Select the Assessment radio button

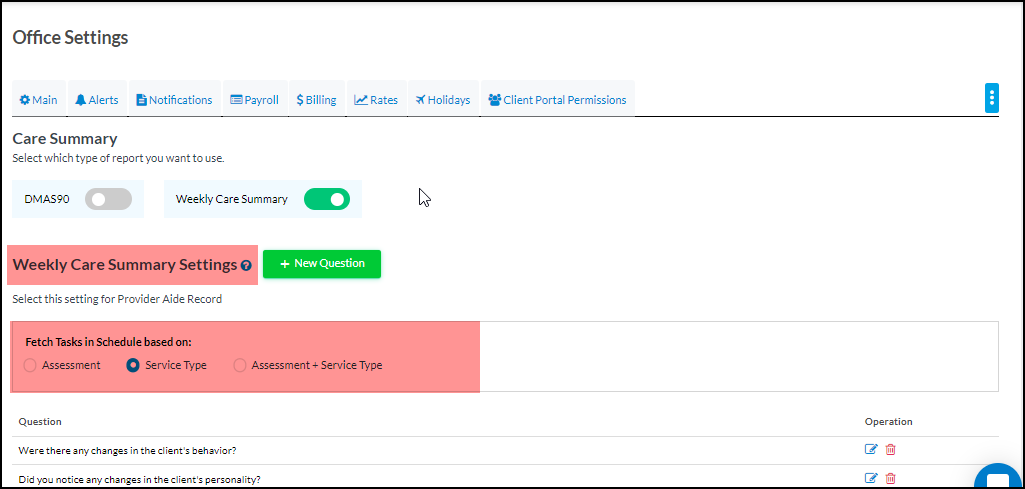pos(30,365)
